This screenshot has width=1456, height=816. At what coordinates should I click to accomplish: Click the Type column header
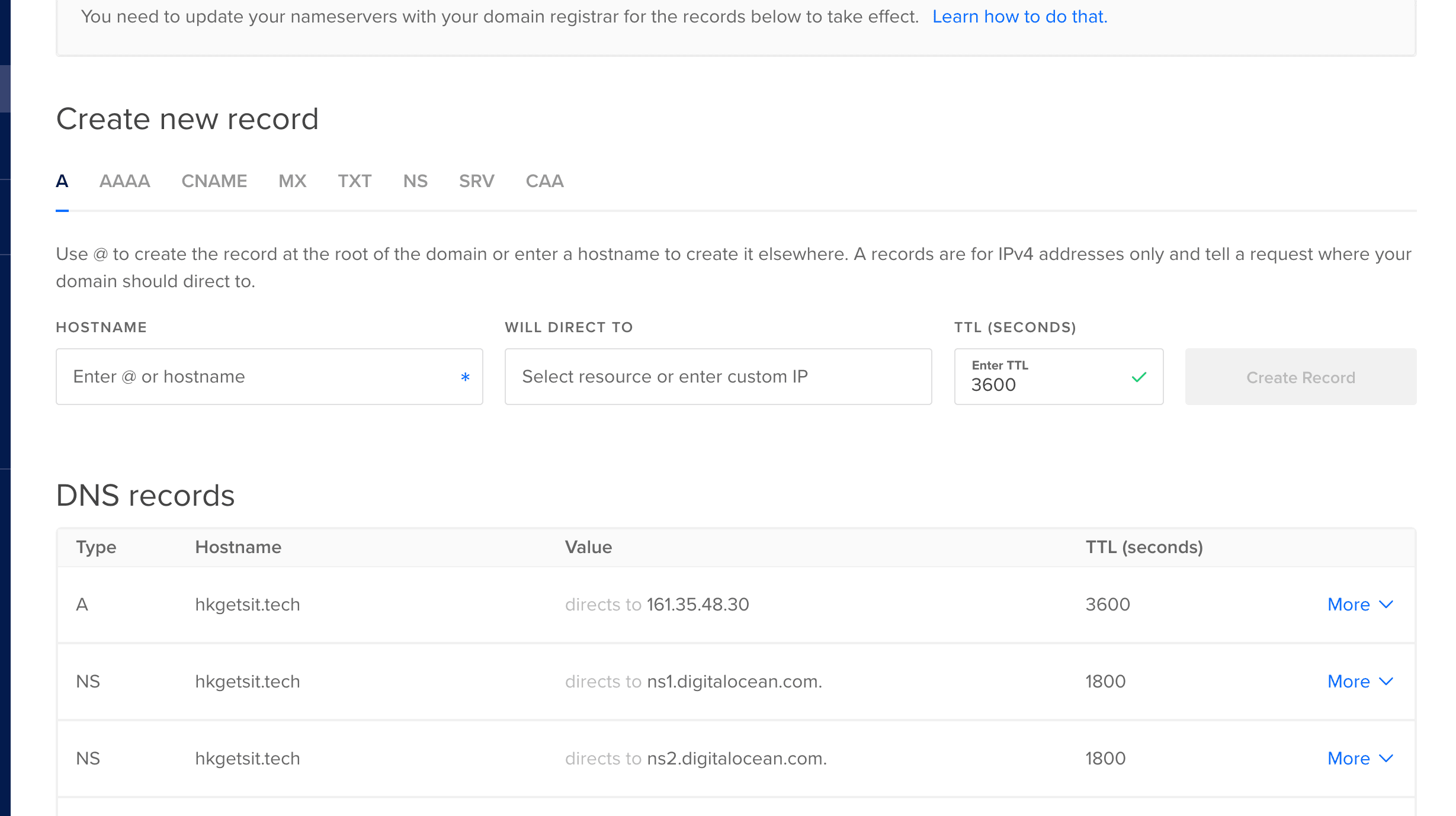coord(96,547)
